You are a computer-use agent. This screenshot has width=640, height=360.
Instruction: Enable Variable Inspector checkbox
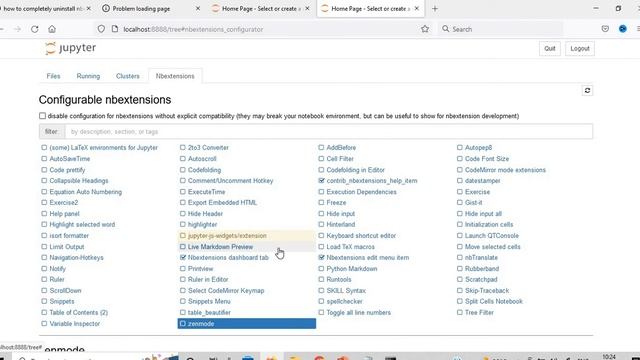(44, 323)
